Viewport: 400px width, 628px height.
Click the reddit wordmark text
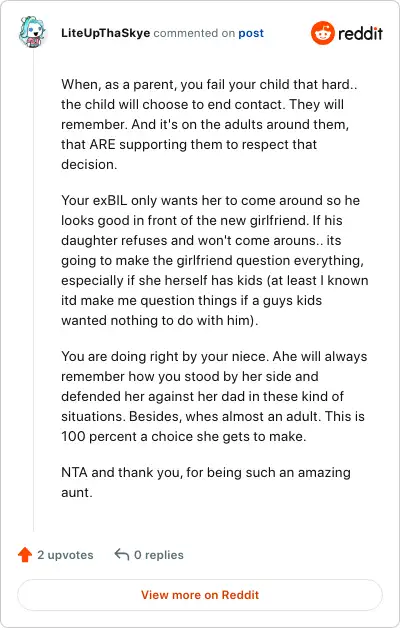[360, 33]
